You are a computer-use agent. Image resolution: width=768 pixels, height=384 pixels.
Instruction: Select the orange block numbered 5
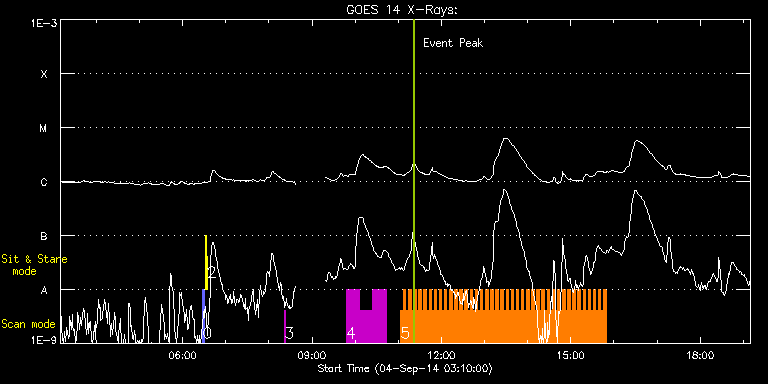504,316
